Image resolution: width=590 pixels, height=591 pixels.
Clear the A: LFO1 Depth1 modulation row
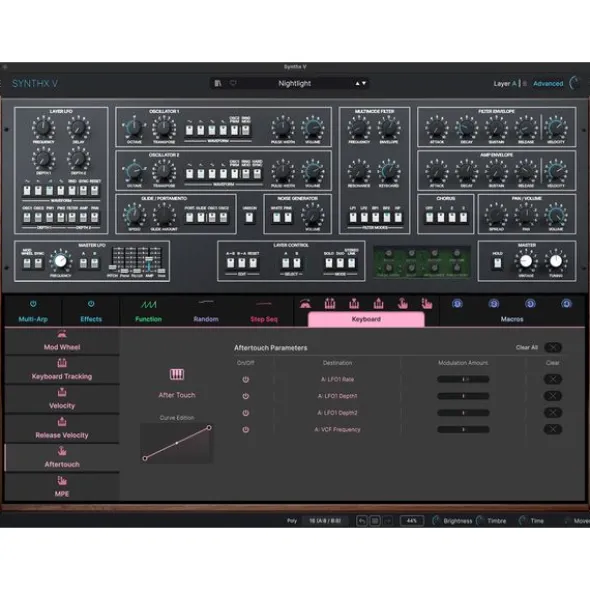(553, 396)
